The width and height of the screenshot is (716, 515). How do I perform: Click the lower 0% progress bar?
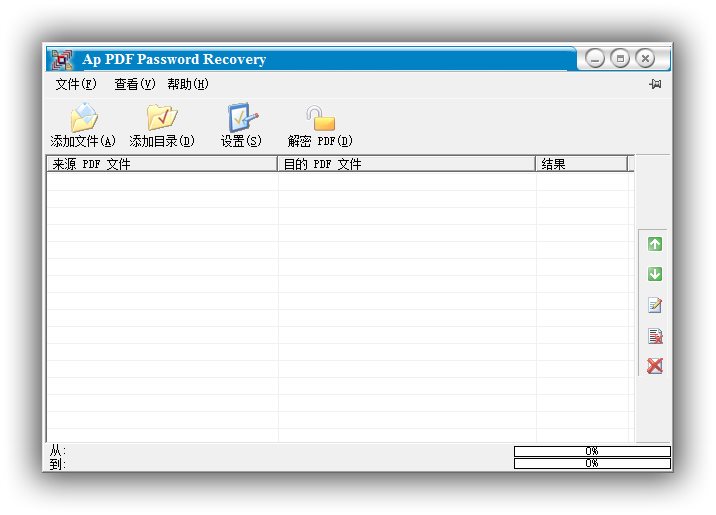point(592,463)
